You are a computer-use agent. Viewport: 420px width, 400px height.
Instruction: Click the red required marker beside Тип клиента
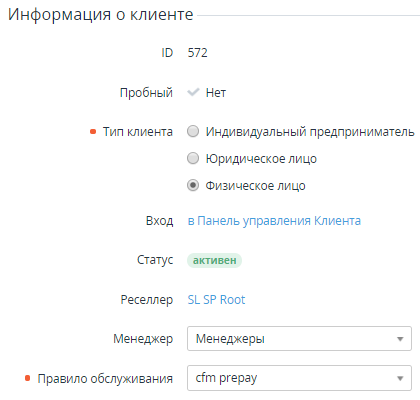[93, 132]
